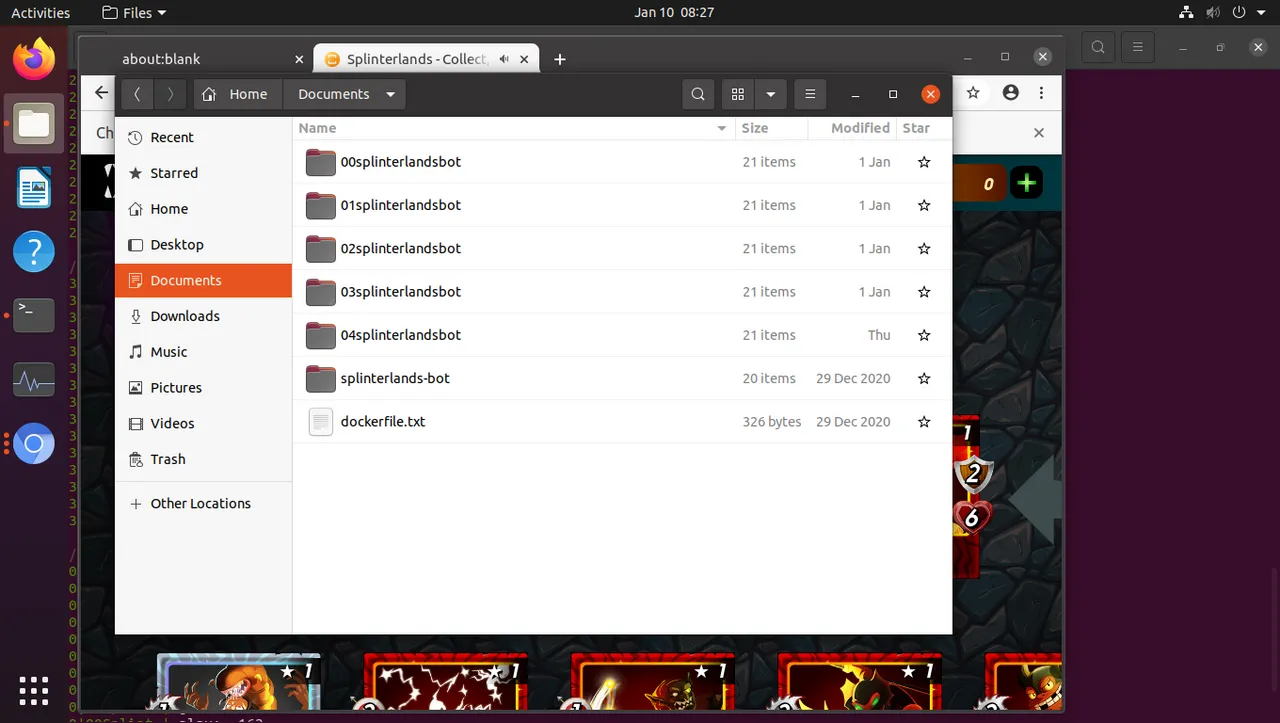Image resolution: width=1280 pixels, height=723 pixels.
Task: Open view options dropdown arrow in Files
Action: tap(770, 94)
